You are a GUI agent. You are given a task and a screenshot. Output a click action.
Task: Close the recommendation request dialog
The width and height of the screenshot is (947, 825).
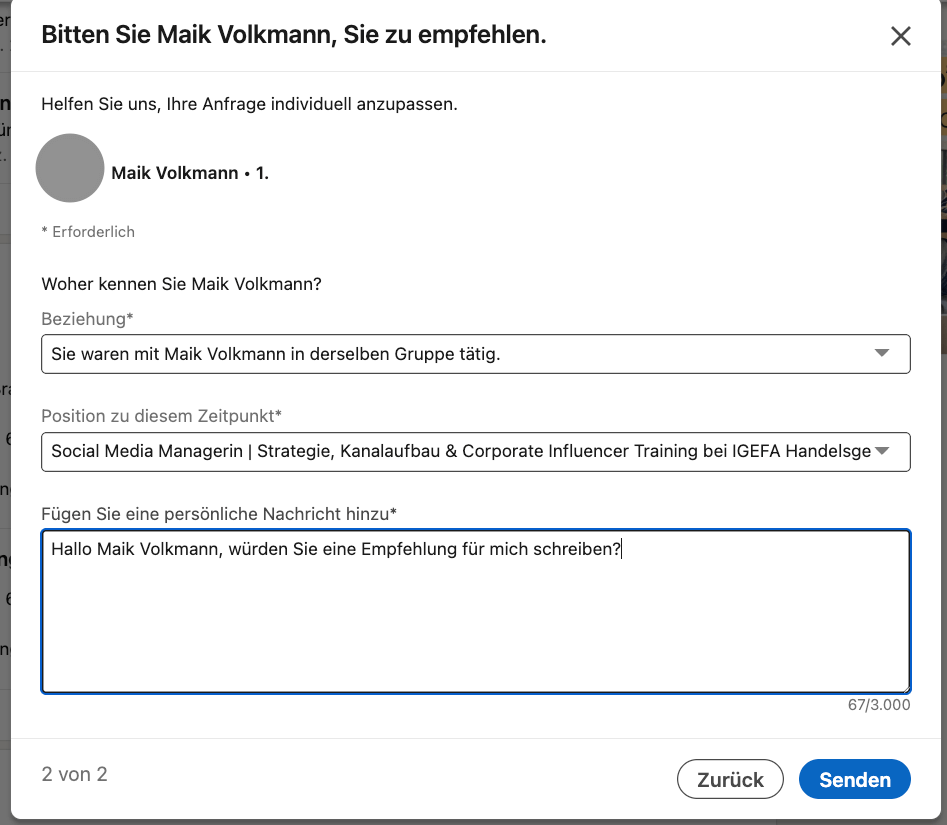900,36
